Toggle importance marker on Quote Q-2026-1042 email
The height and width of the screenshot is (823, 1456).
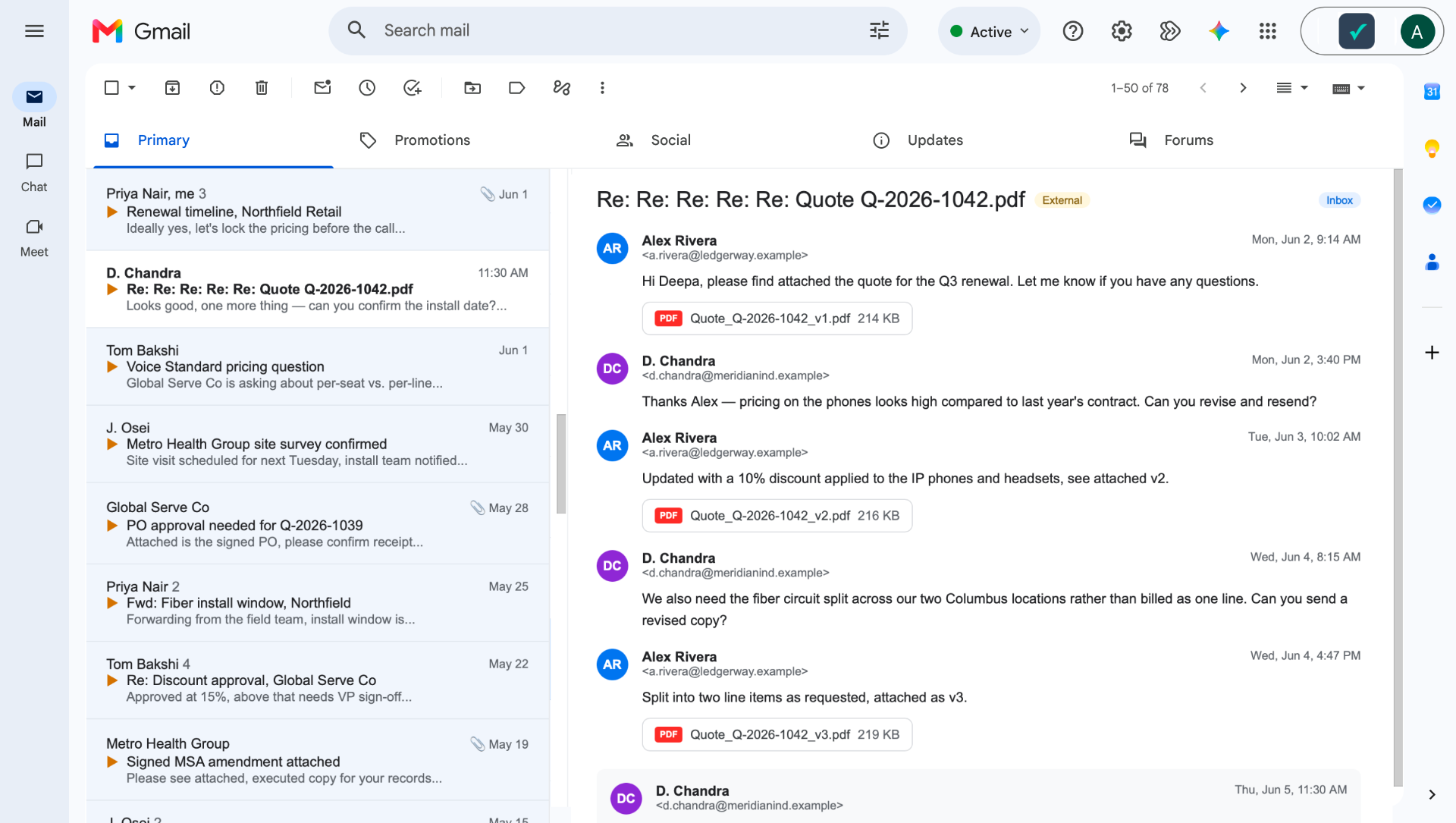[x=112, y=289]
